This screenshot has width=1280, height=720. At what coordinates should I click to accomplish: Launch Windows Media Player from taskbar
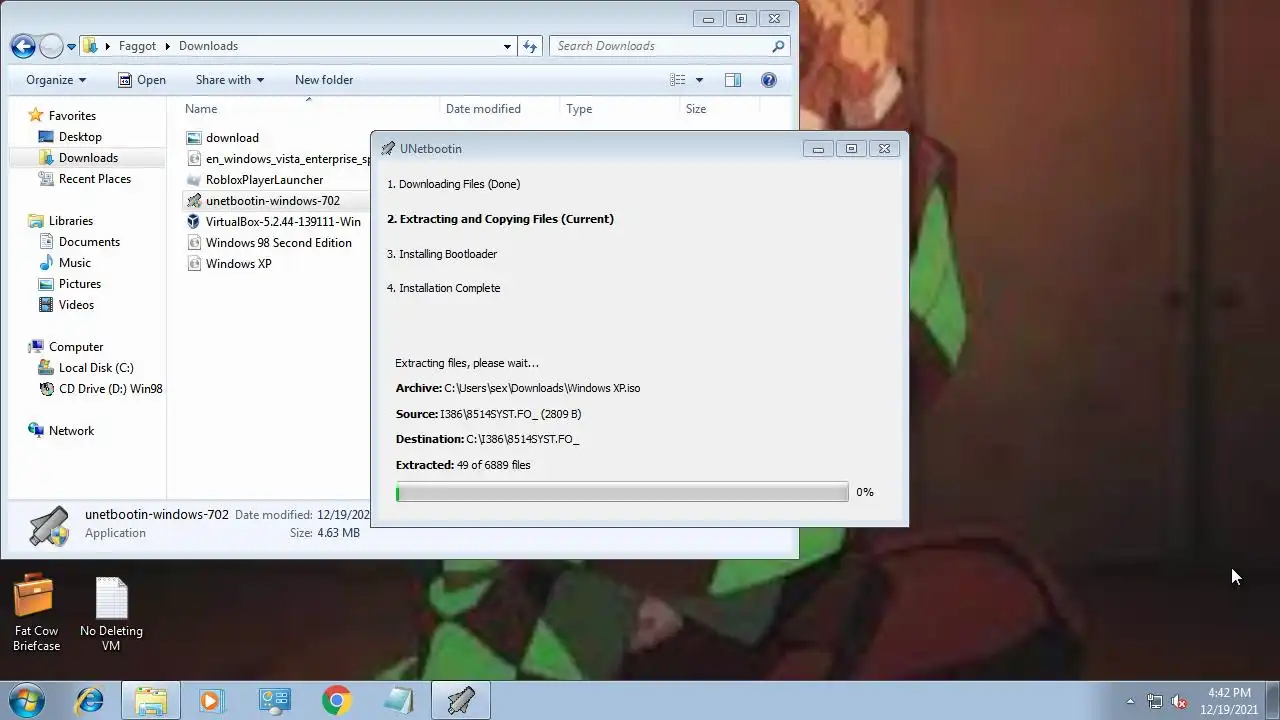tap(211, 701)
